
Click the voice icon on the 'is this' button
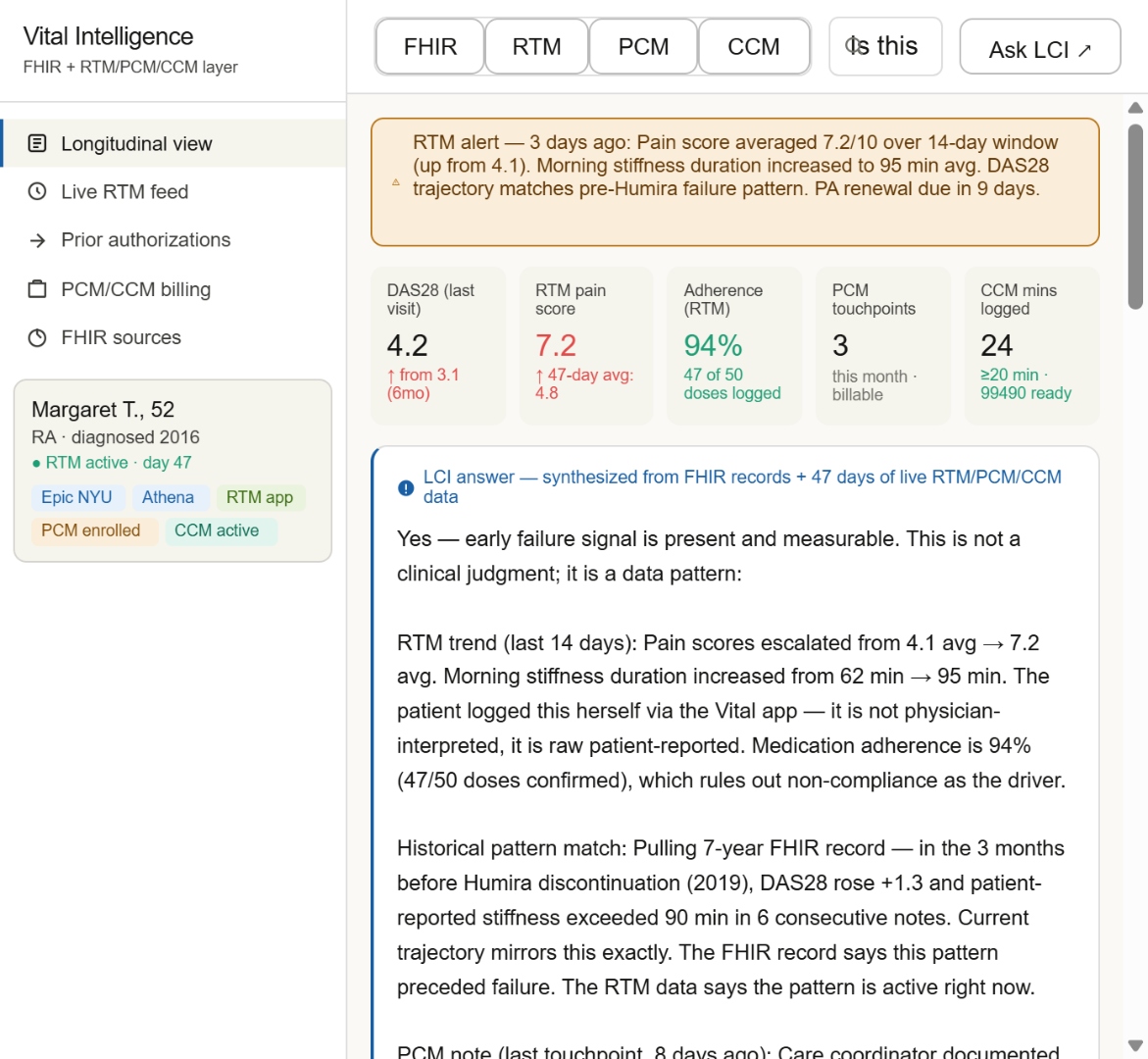pos(852,45)
